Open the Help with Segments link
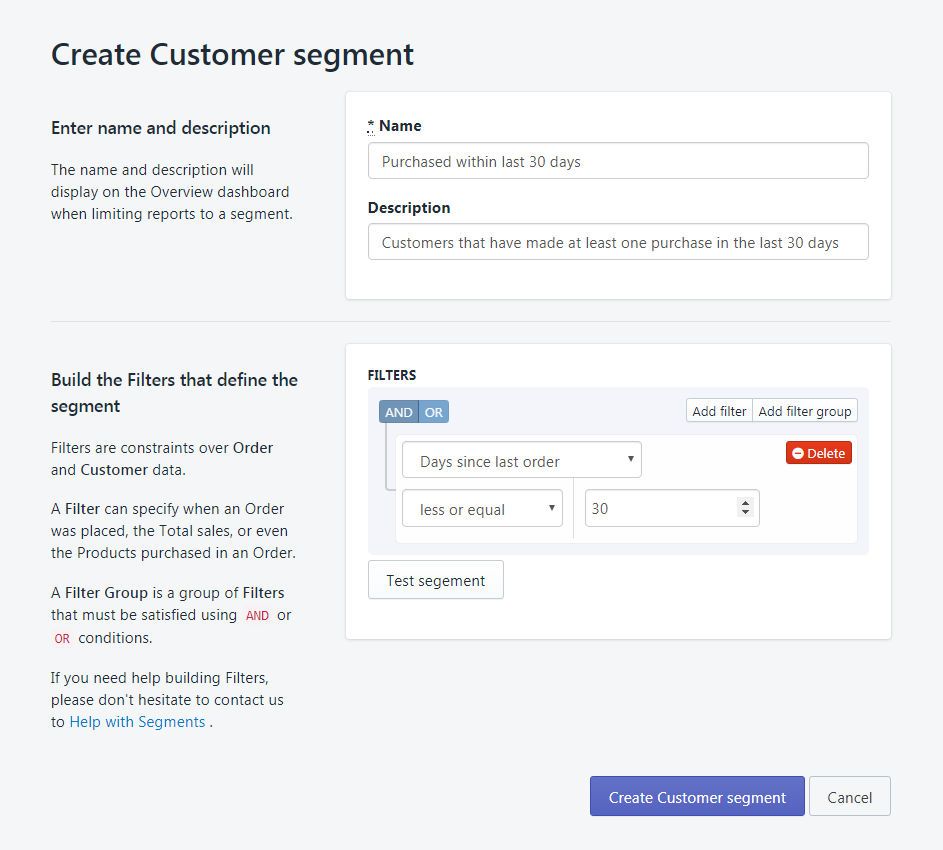The height and width of the screenshot is (850, 943). tap(137, 722)
